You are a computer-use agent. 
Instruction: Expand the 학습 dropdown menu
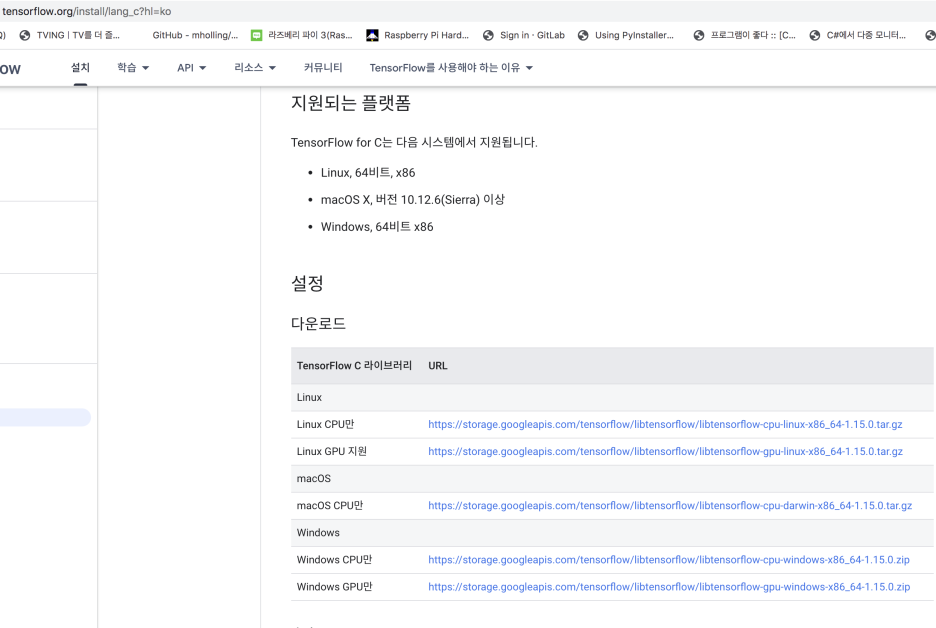click(133, 67)
